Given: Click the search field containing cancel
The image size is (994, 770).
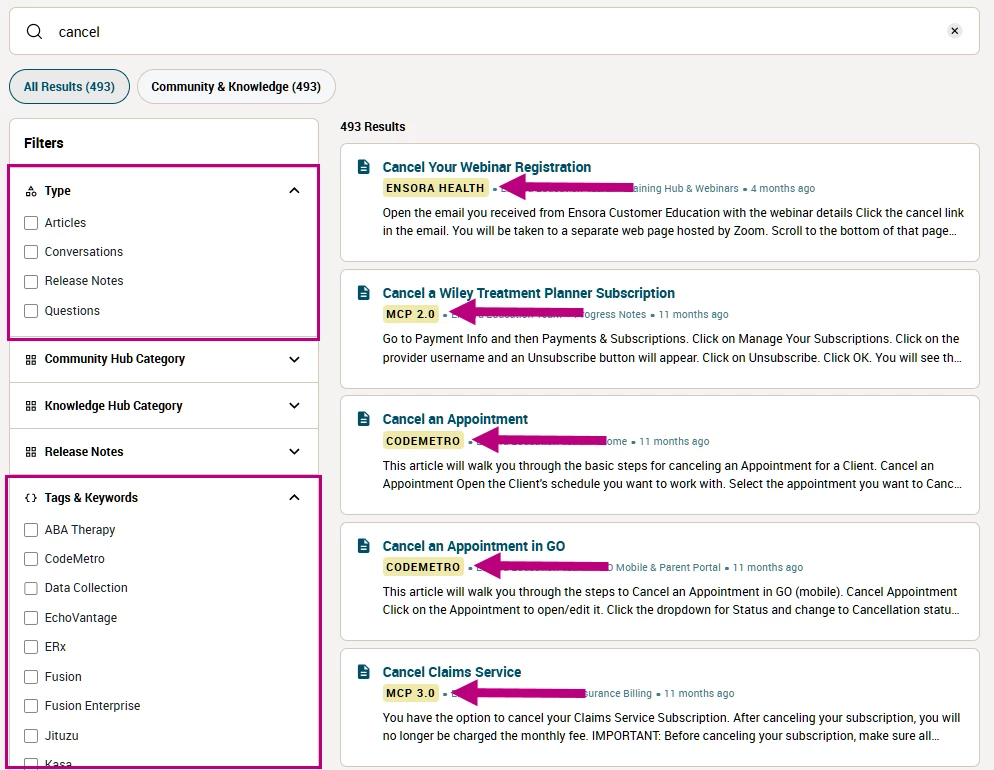Looking at the screenshot, I should click(x=494, y=31).
